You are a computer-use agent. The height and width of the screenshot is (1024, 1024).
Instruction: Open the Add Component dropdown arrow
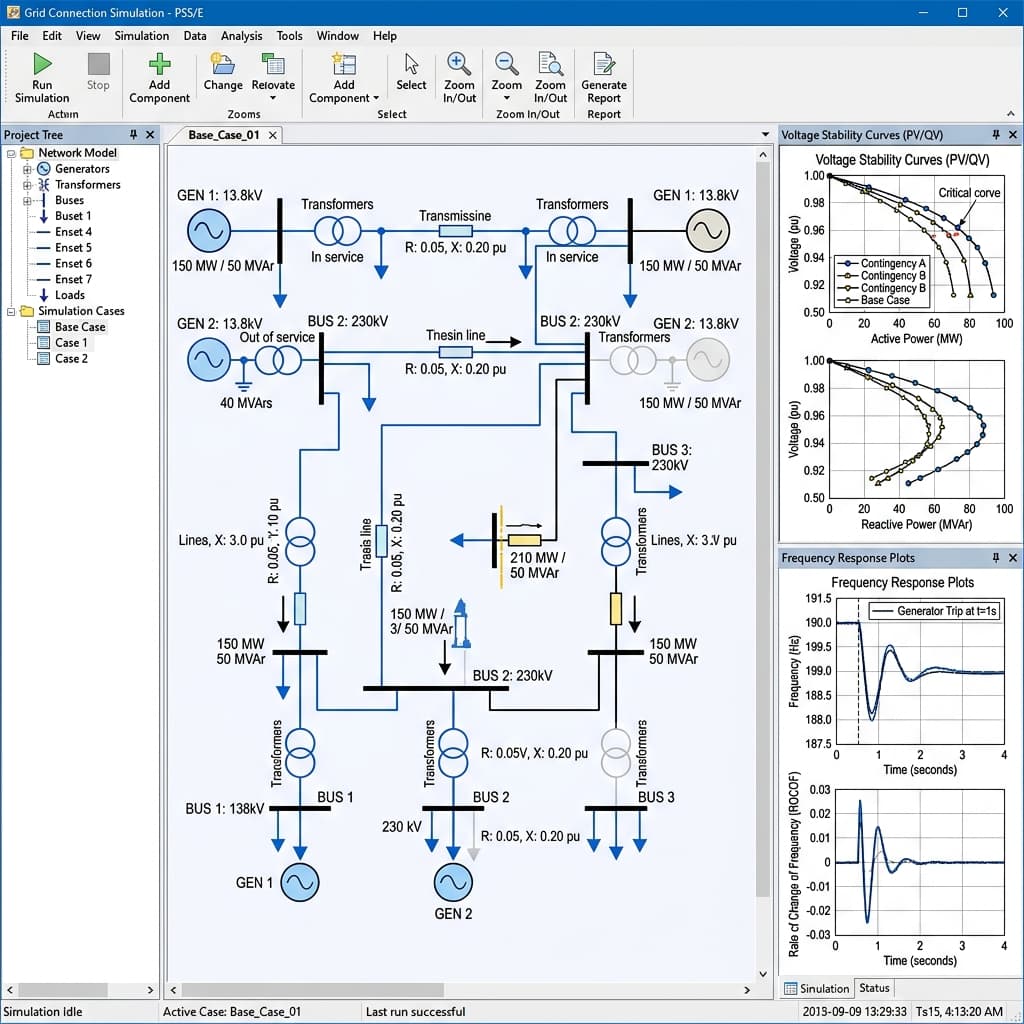pos(376,99)
